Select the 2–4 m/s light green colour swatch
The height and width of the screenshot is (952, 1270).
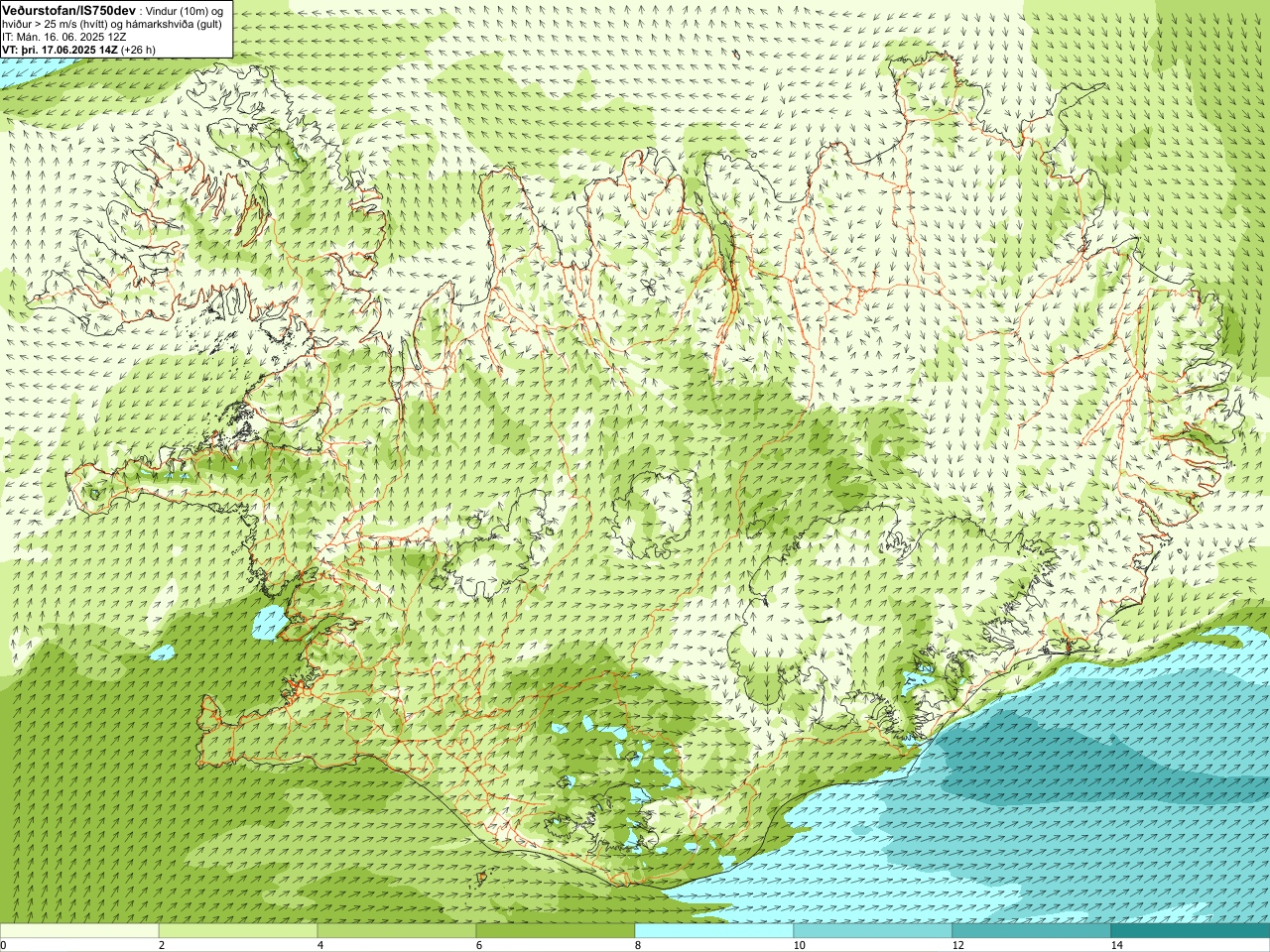pos(238,931)
